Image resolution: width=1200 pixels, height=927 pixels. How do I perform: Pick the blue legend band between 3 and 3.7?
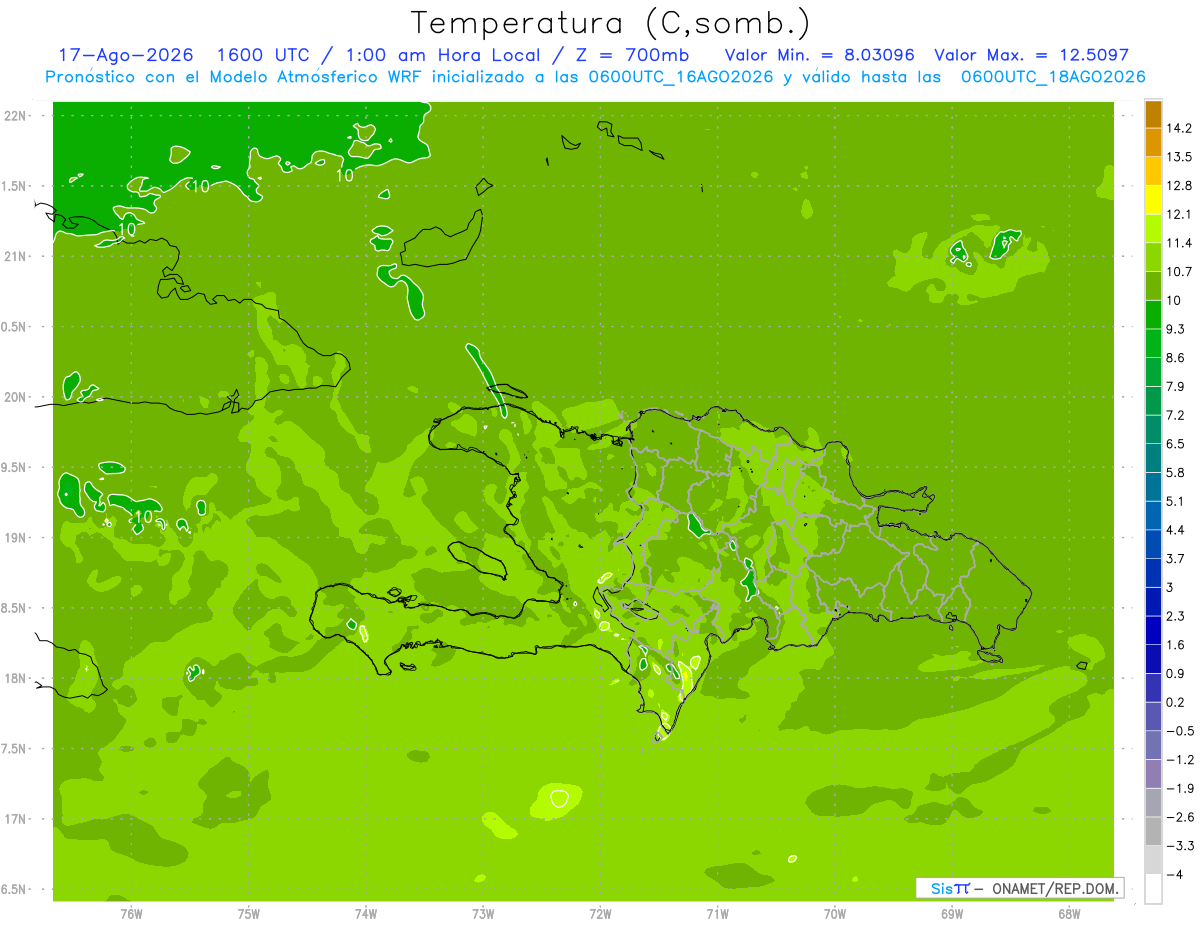(x=1153, y=573)
